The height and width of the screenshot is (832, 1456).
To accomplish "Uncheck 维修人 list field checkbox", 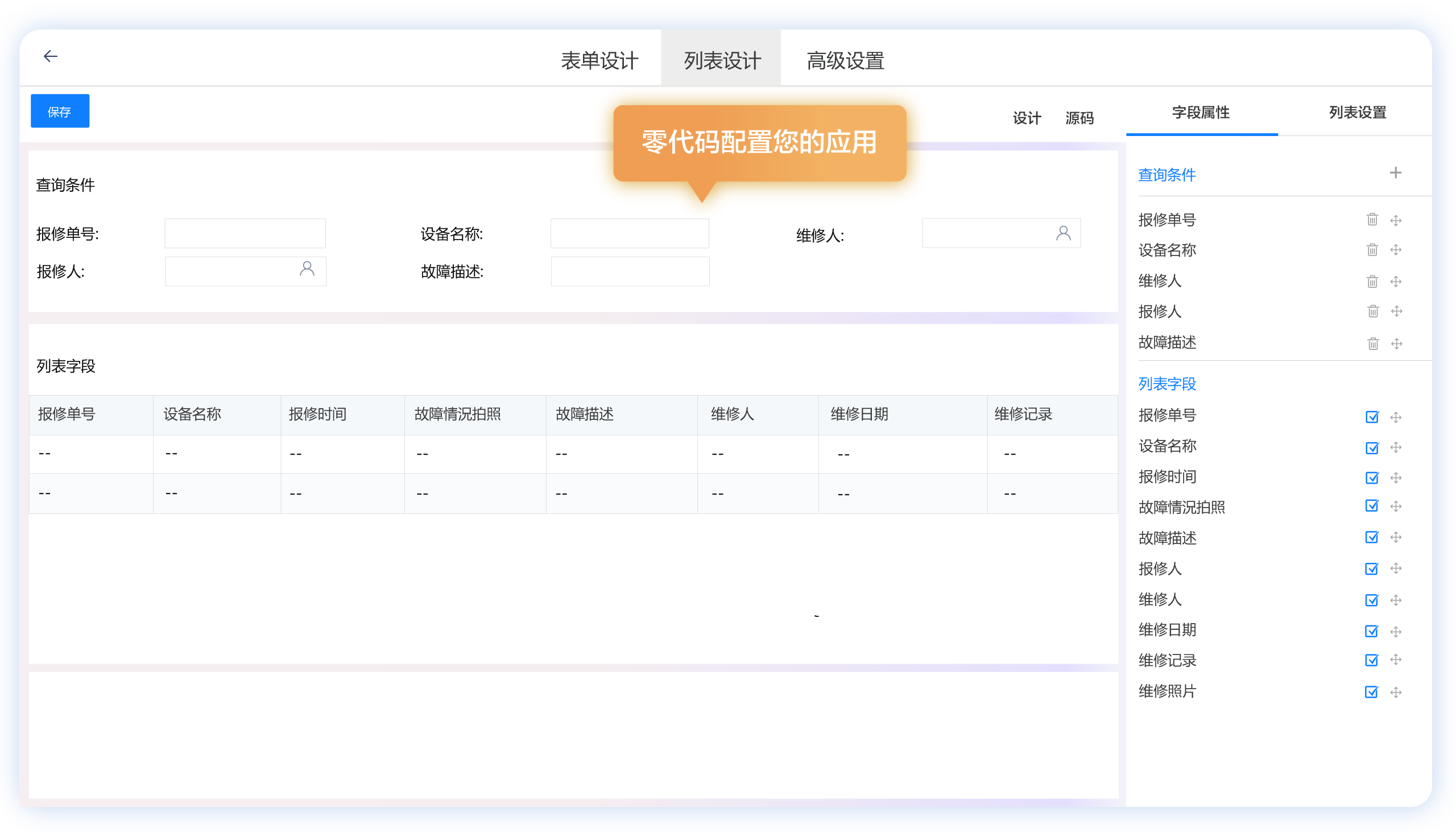I will pos(1371,600).
